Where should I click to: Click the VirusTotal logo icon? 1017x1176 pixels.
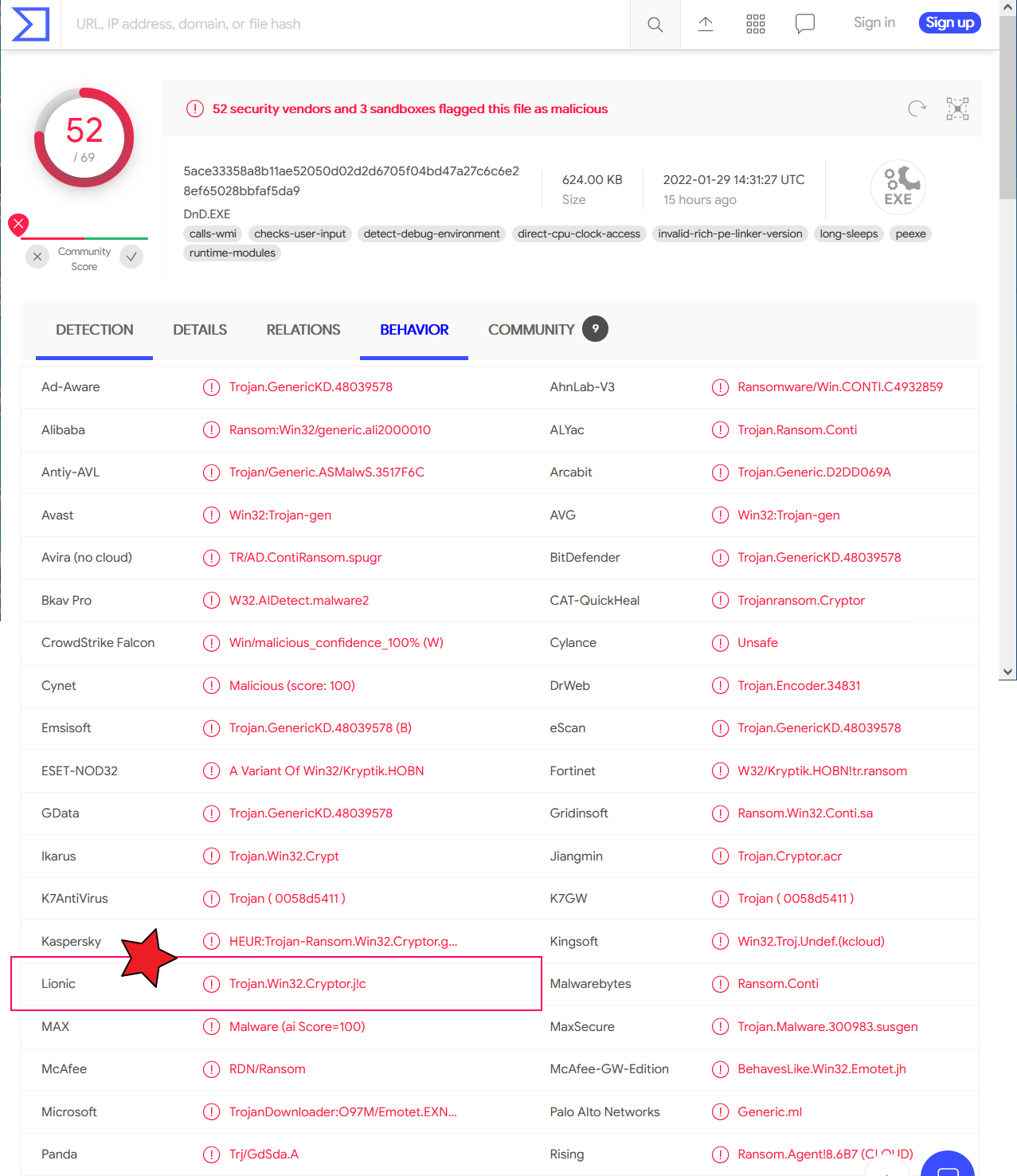tap(31, 25)
